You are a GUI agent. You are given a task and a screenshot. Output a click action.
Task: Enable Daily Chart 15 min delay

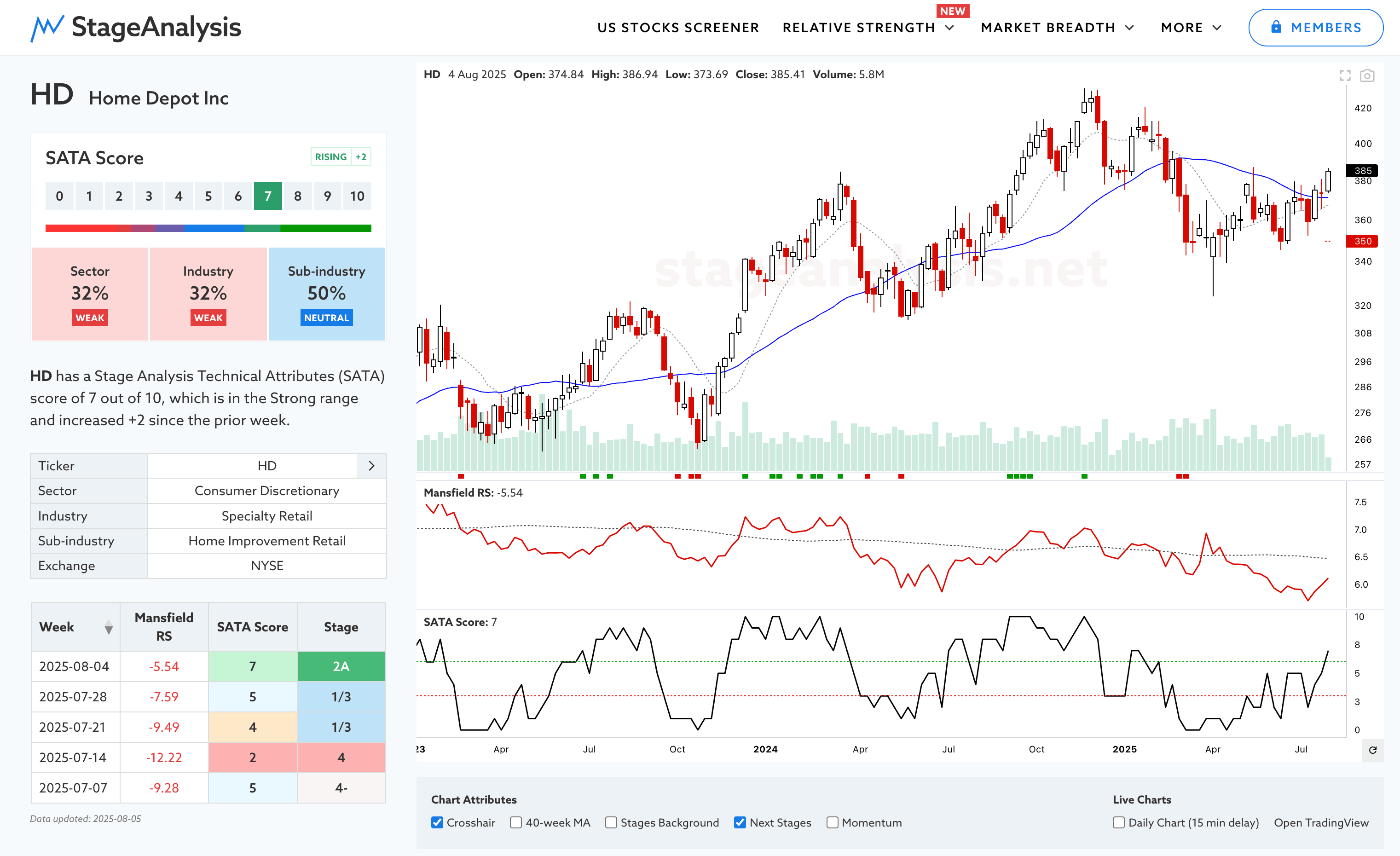point(1119,822)
